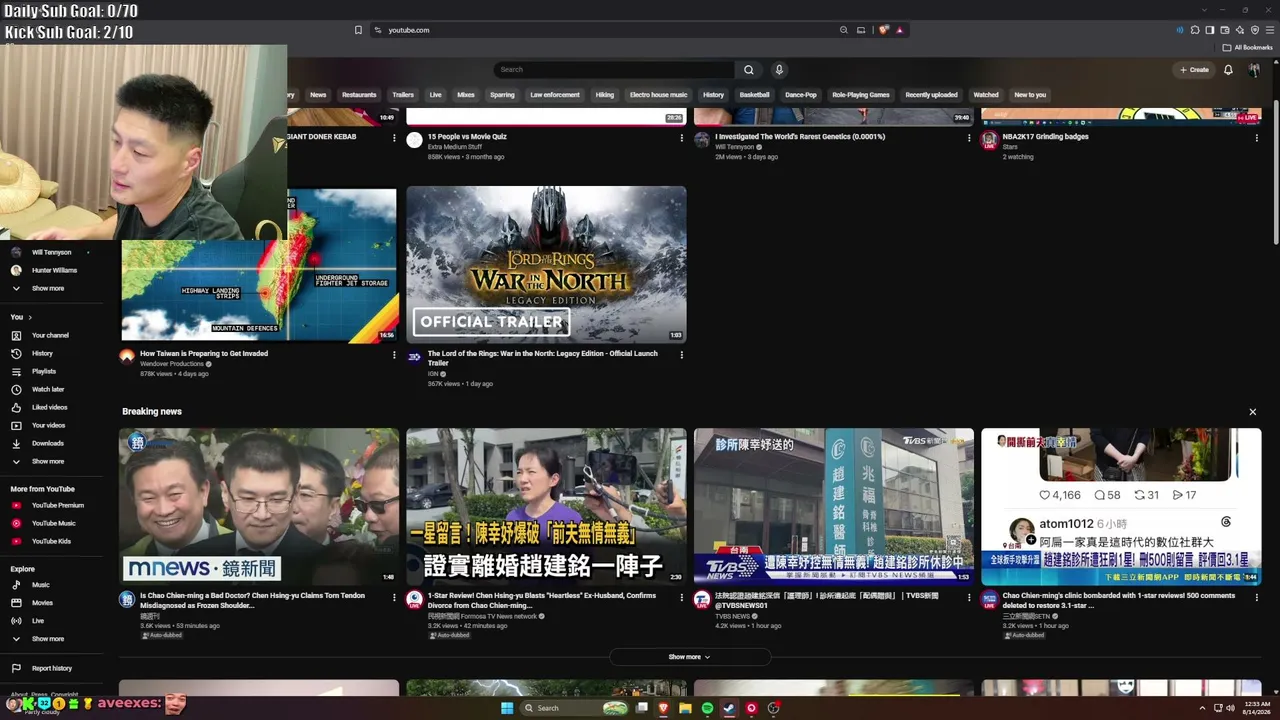The image size is (1280, 720).
Task: Expand Breaking news with Show more button
Action: click(690, 657)
